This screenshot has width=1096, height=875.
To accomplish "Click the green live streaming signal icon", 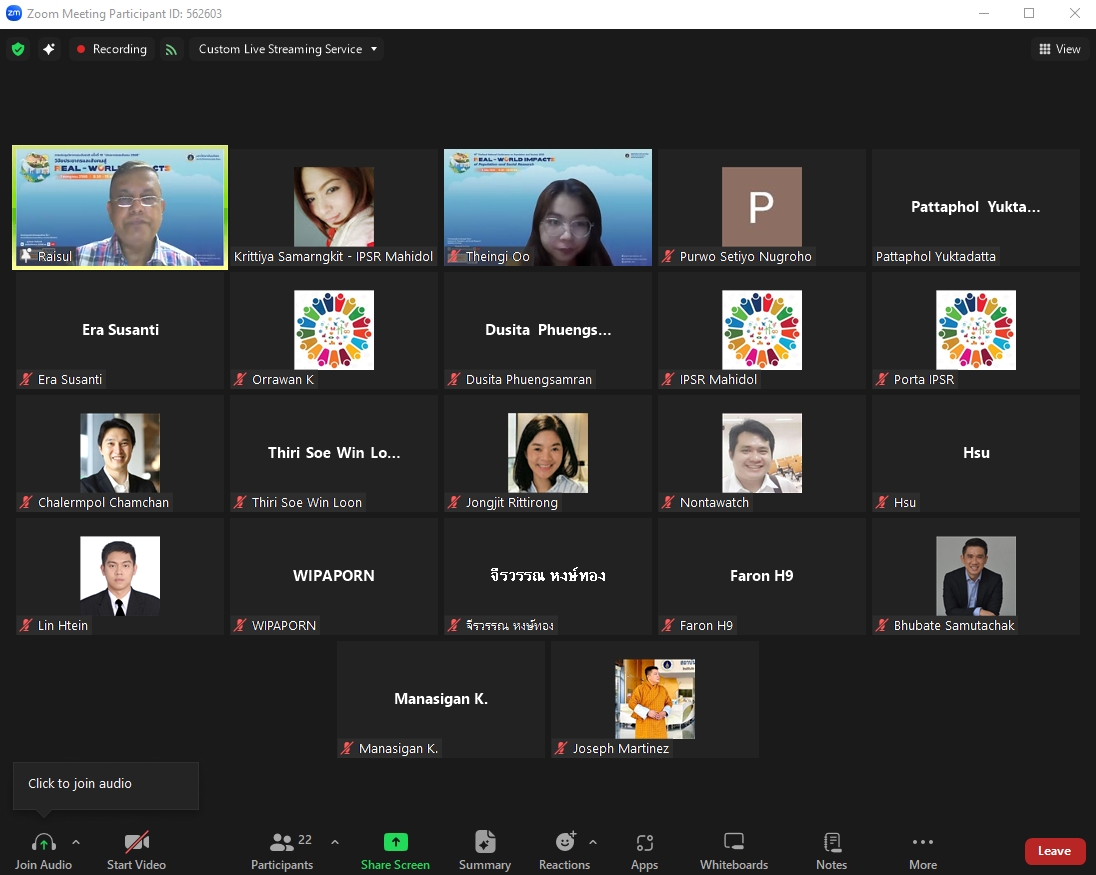I will [171, 49].
